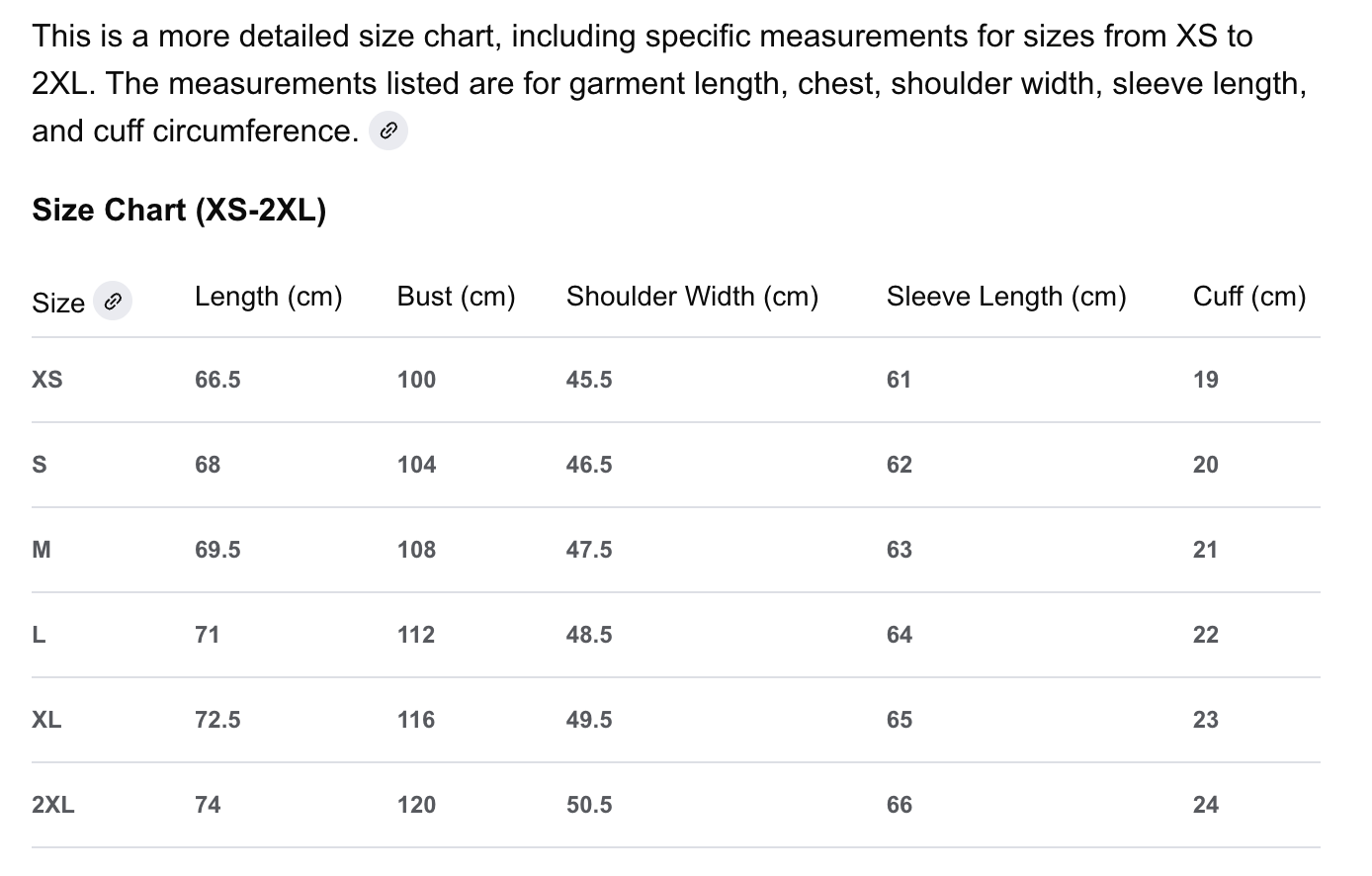Click length value 72.5 in XL row
Screen dimensions: 1372x876
coord(217,720)
